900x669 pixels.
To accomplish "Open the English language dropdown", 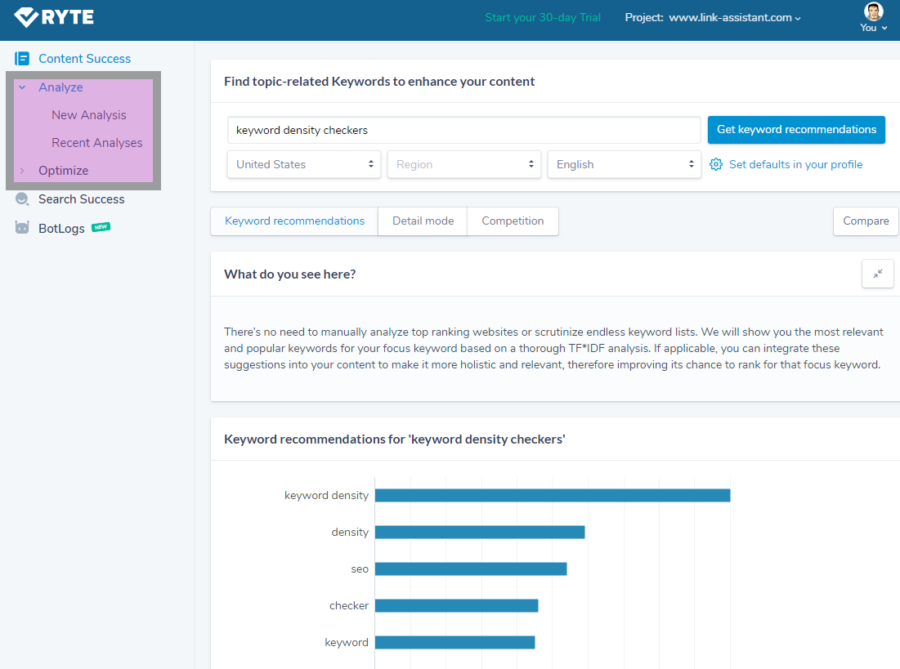I will [x=624, y=165].
